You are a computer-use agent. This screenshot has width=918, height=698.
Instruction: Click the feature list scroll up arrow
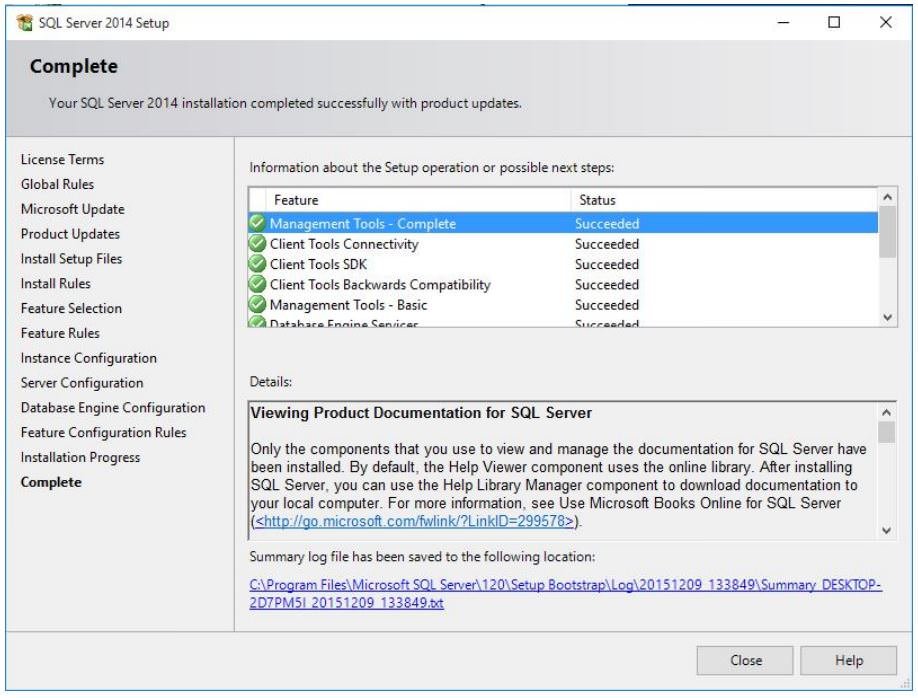click(x=888, y=197)
